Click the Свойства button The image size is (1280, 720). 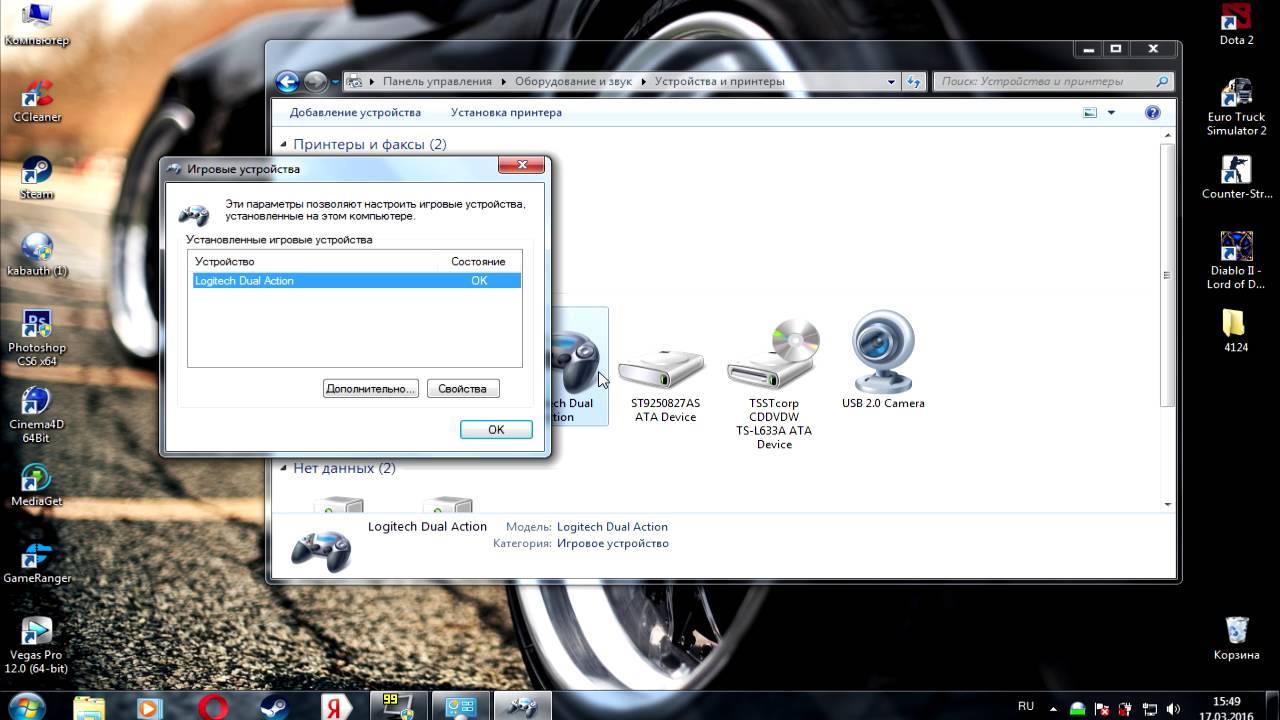(x=462, y=389)
